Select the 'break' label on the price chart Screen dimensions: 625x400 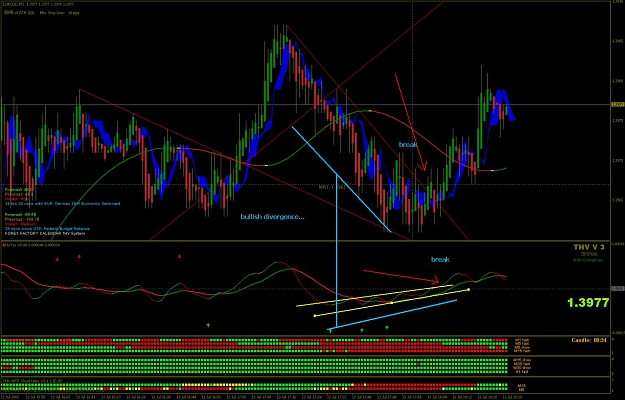point(408,145)
